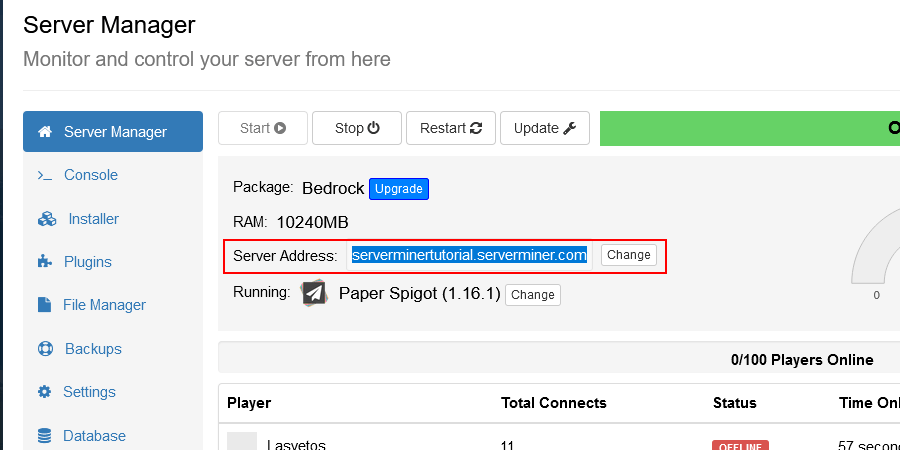Click the file icon beside File Manager

click(44, 305)
